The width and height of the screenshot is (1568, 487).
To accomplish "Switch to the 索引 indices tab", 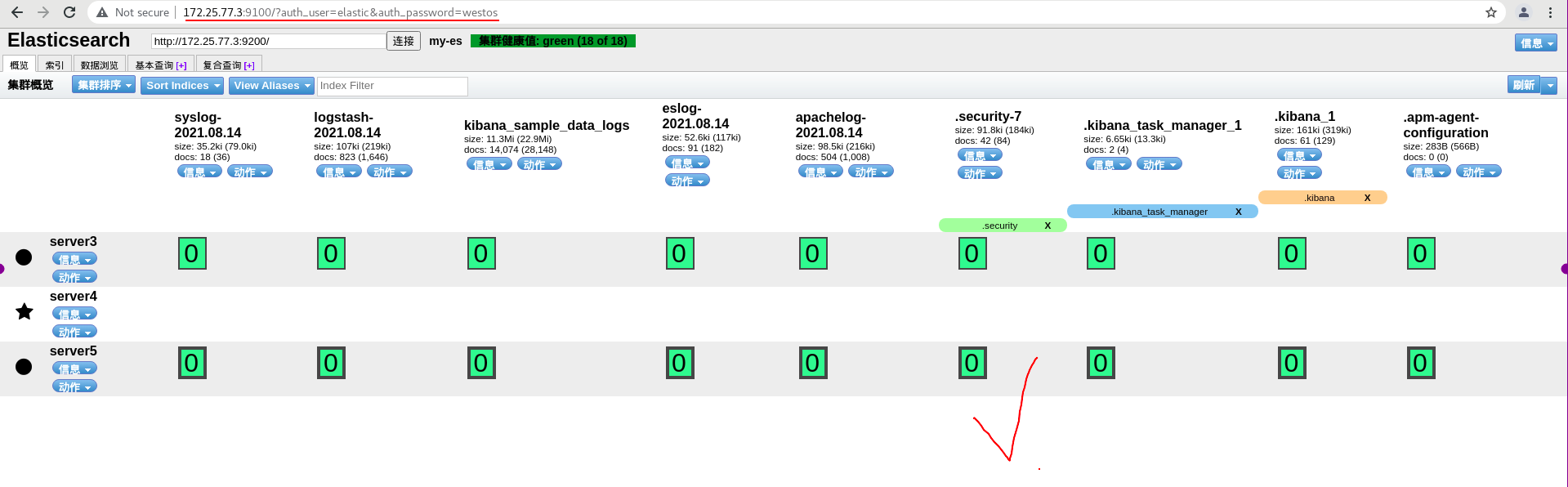I will coord(55,65).
